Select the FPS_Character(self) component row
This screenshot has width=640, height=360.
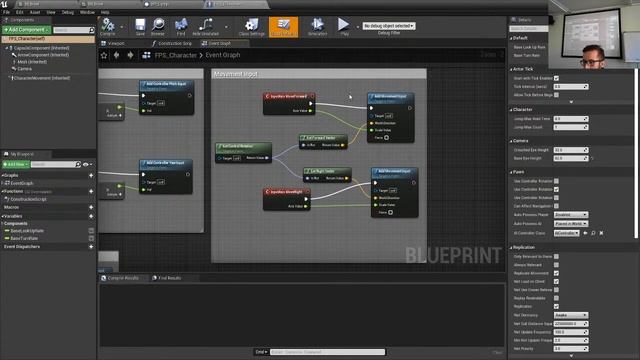48,39
